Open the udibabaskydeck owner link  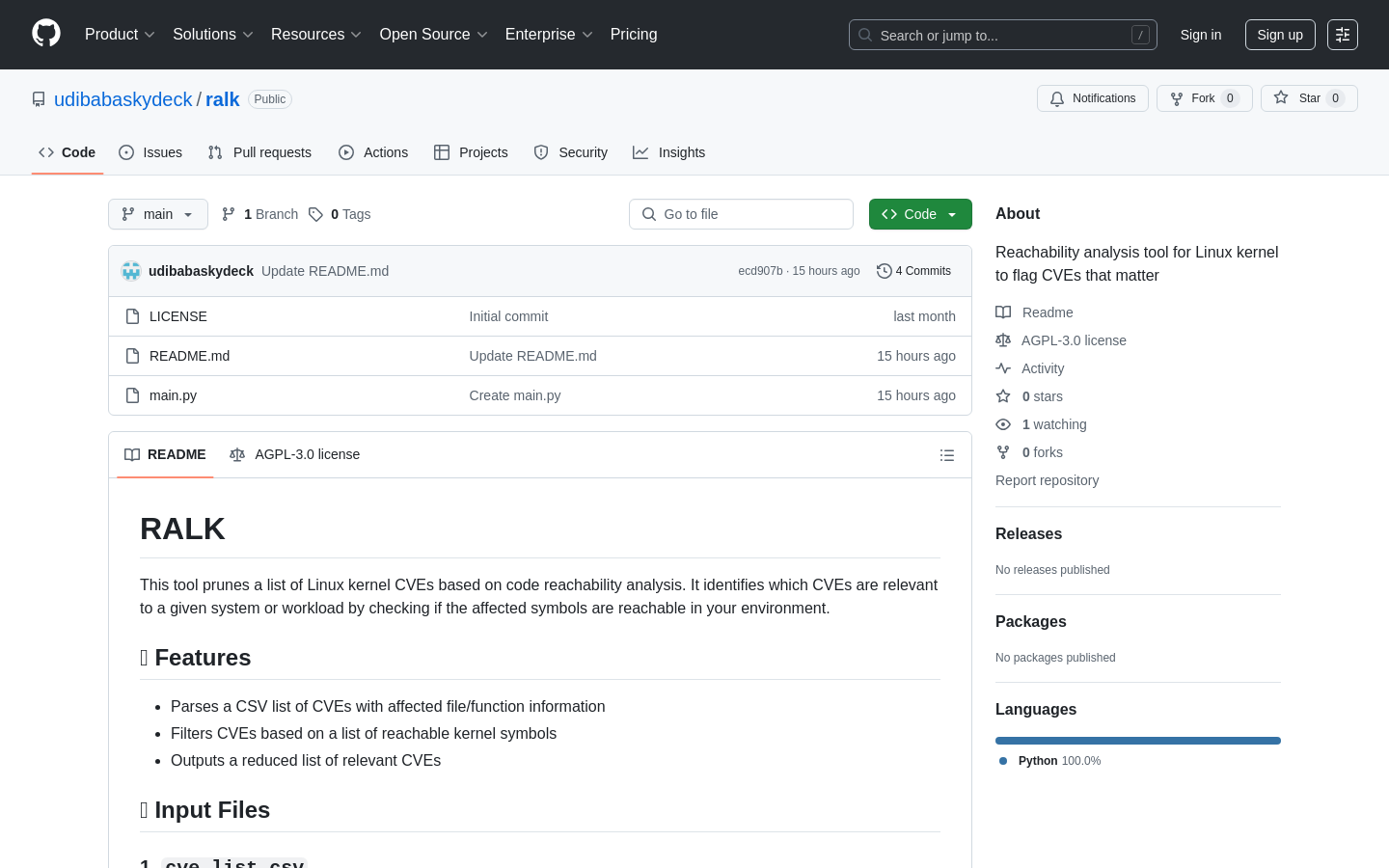pos(123,99)
